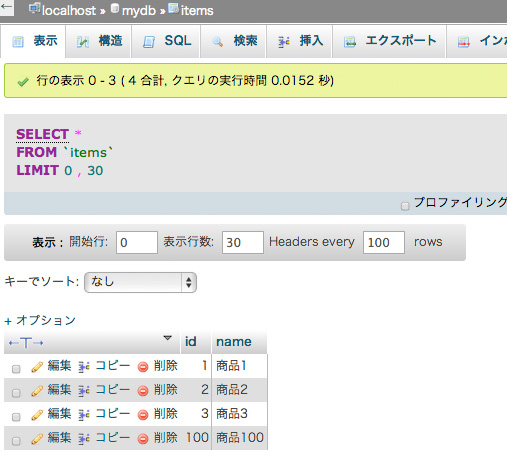Click 編集 link for 商品1 row
Viewport: 507px width, 456px height.
[x=59, y=366]
